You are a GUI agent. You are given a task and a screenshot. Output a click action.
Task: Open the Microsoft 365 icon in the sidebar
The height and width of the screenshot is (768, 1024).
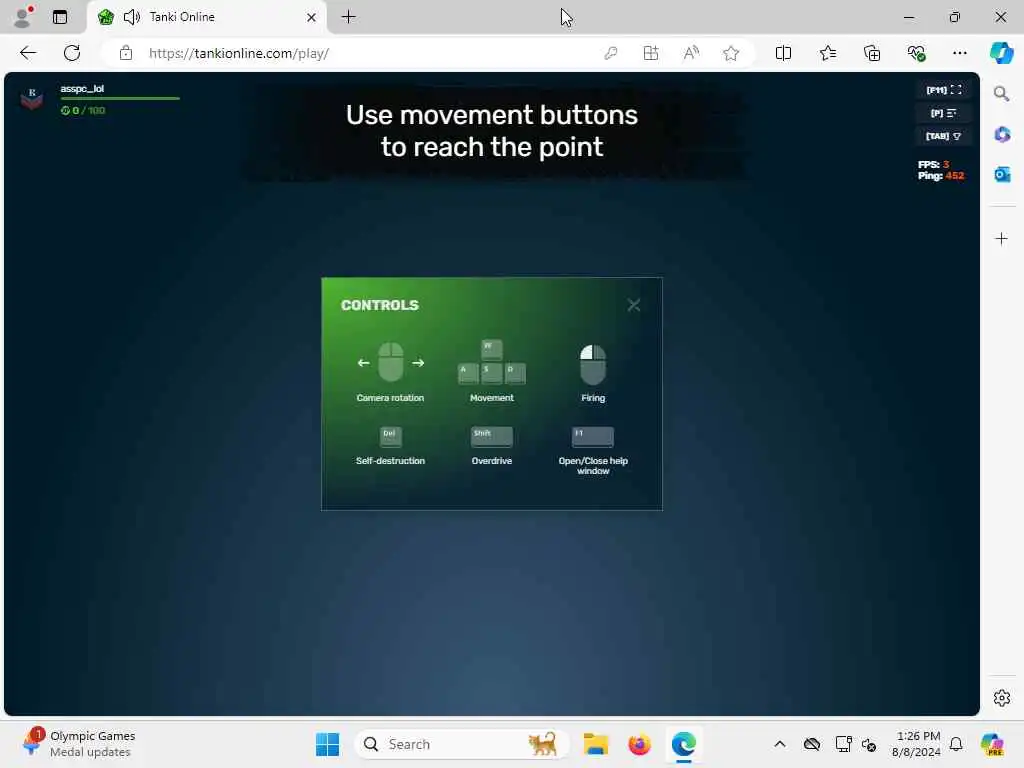[x=1002, y=135]
